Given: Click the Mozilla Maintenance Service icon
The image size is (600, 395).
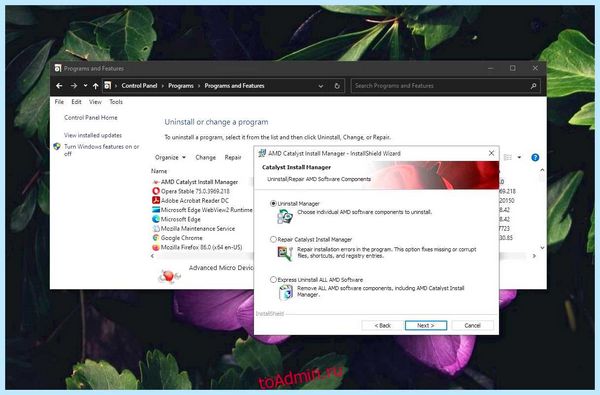Looking at the screenshot, I should pyautogui.click(x=156, y=229).
